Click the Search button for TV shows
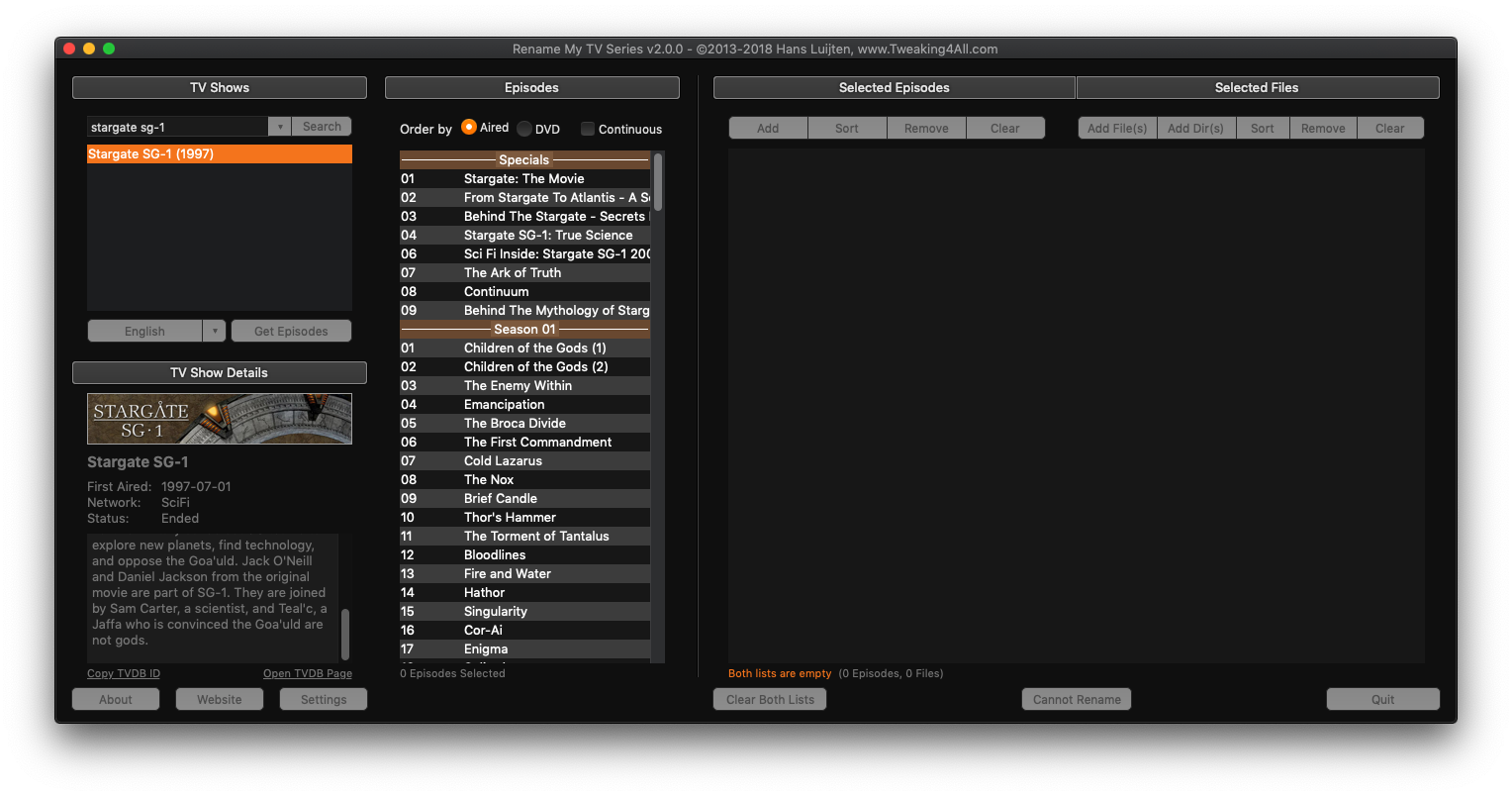Image resolution: width=1512 pixels, height=796 pixels. tap(322, 127)
